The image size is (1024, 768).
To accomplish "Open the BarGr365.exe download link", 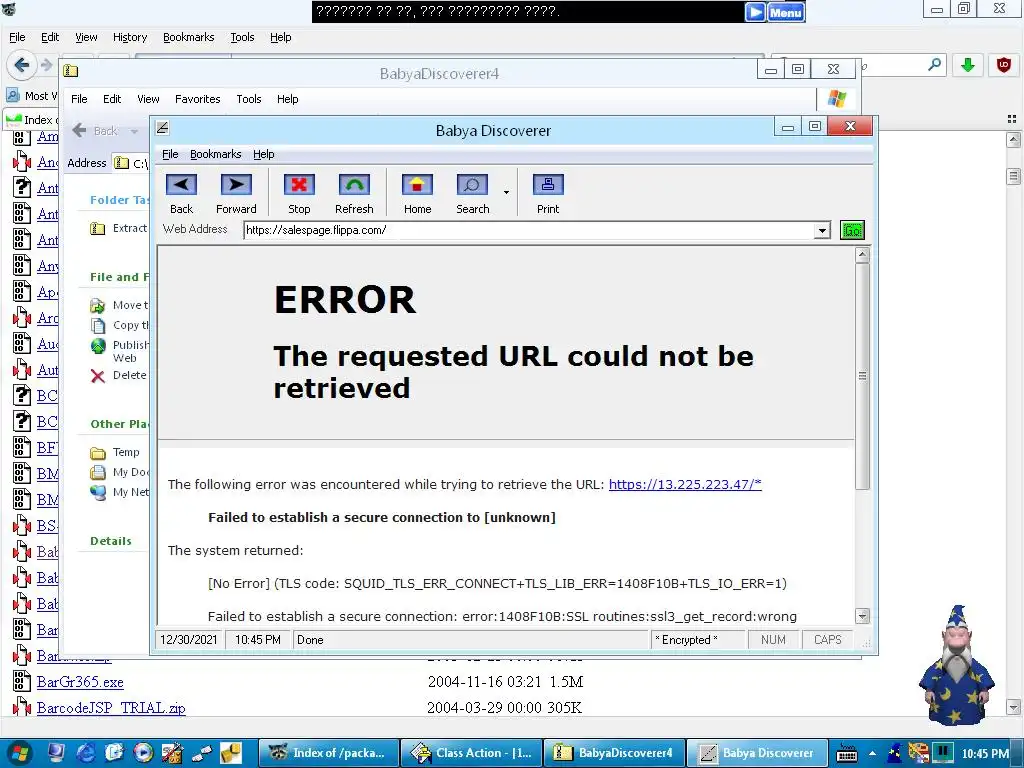I will pos(80,682).
